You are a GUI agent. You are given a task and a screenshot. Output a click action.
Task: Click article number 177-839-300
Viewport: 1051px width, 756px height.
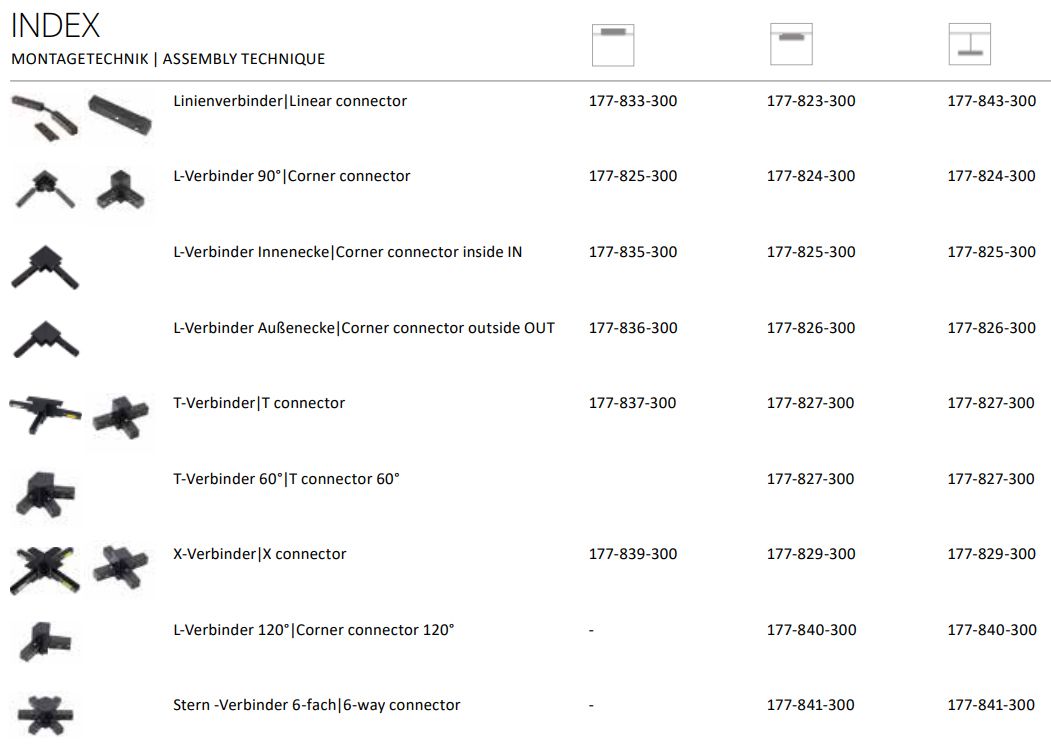tap(633, 554)
